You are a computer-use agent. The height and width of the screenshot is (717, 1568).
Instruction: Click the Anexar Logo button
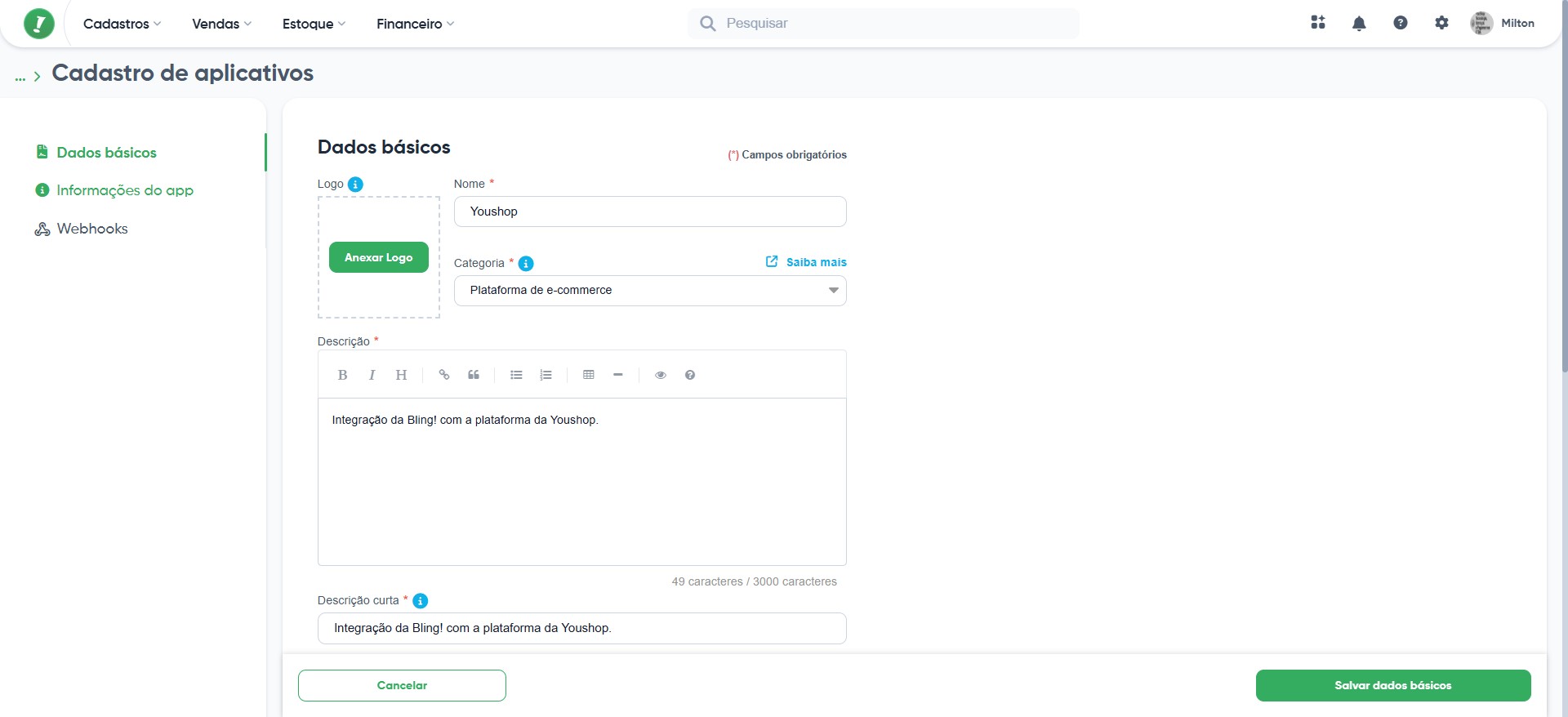coord(379,257)
